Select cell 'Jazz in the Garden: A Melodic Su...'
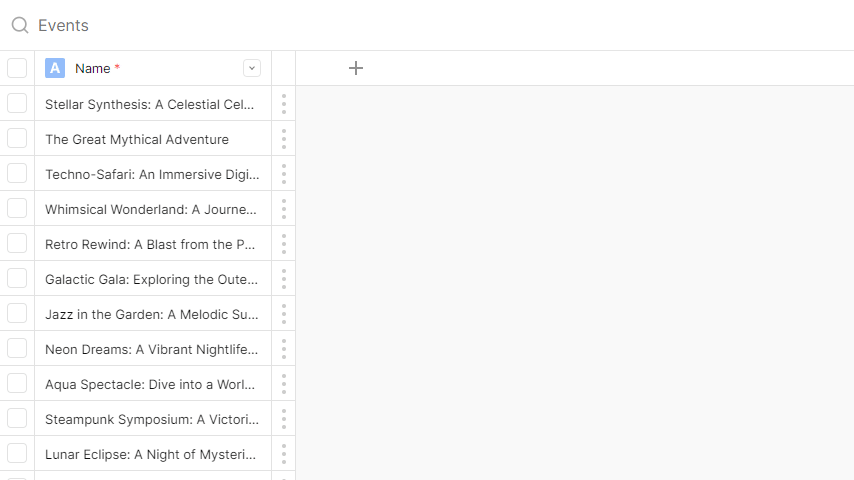Image resolution: width=854 pixels, height=480 pixels. [x=153, y=314]
